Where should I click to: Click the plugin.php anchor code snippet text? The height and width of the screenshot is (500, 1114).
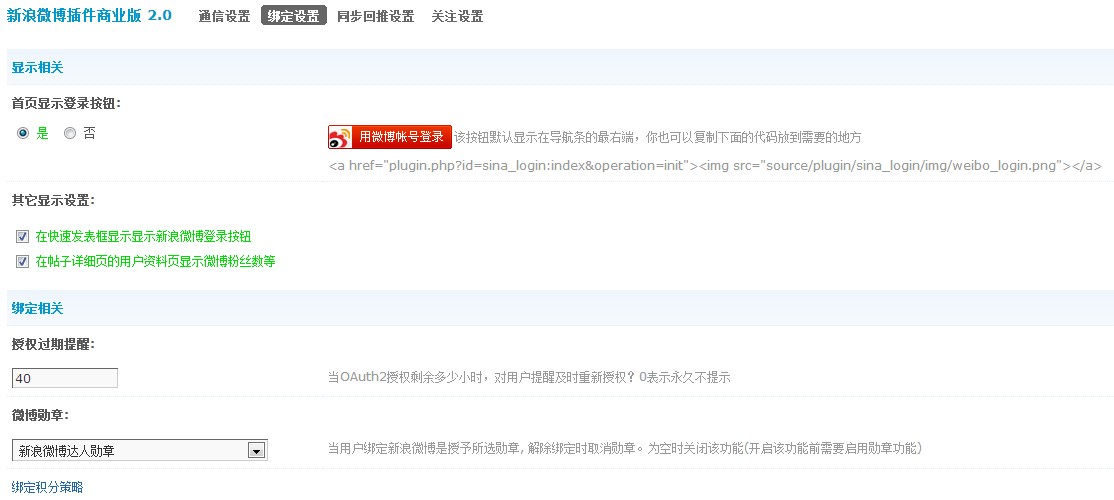[715, 166]
